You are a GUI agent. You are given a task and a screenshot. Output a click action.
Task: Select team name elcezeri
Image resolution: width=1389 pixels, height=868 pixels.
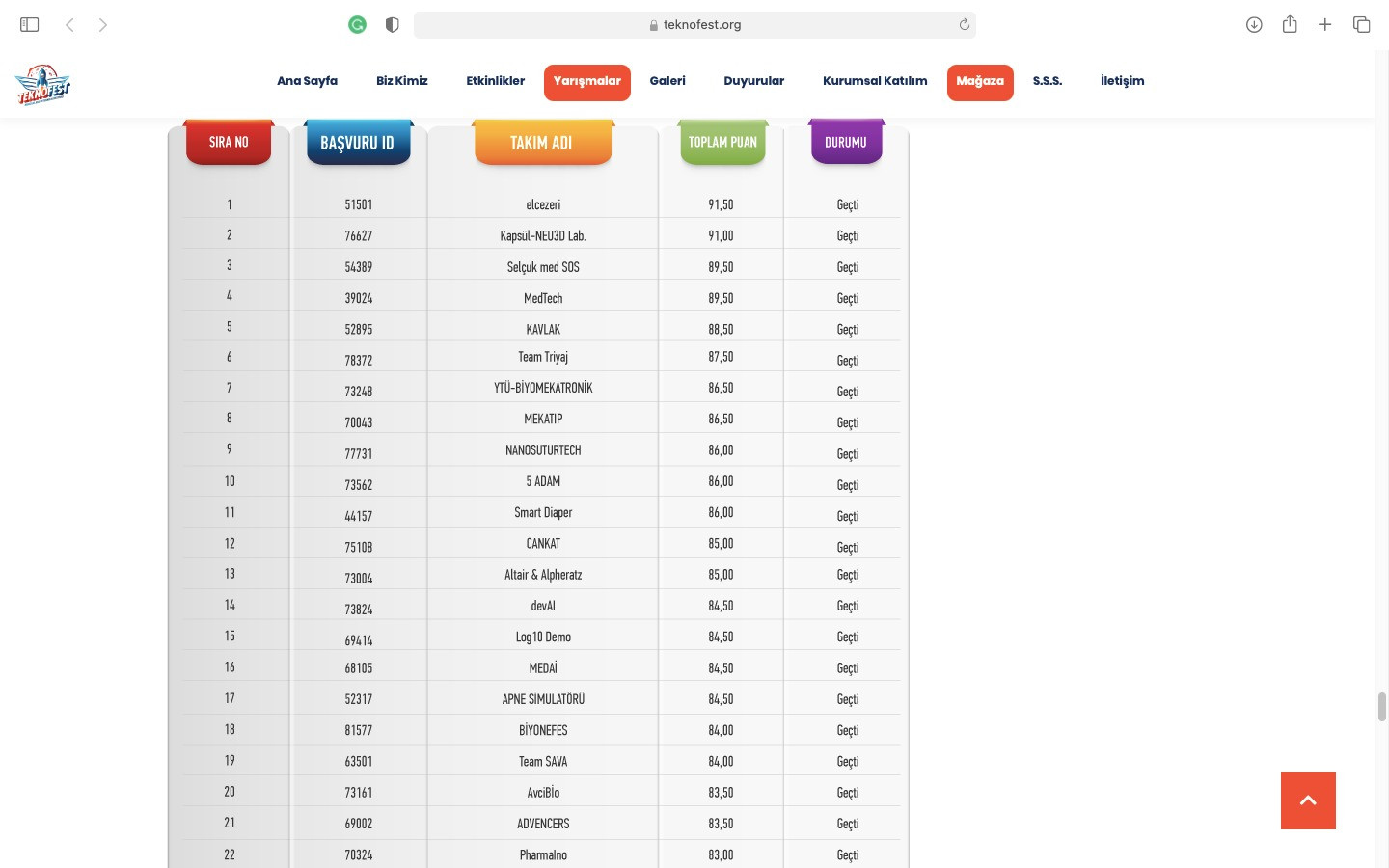[543, 204]
